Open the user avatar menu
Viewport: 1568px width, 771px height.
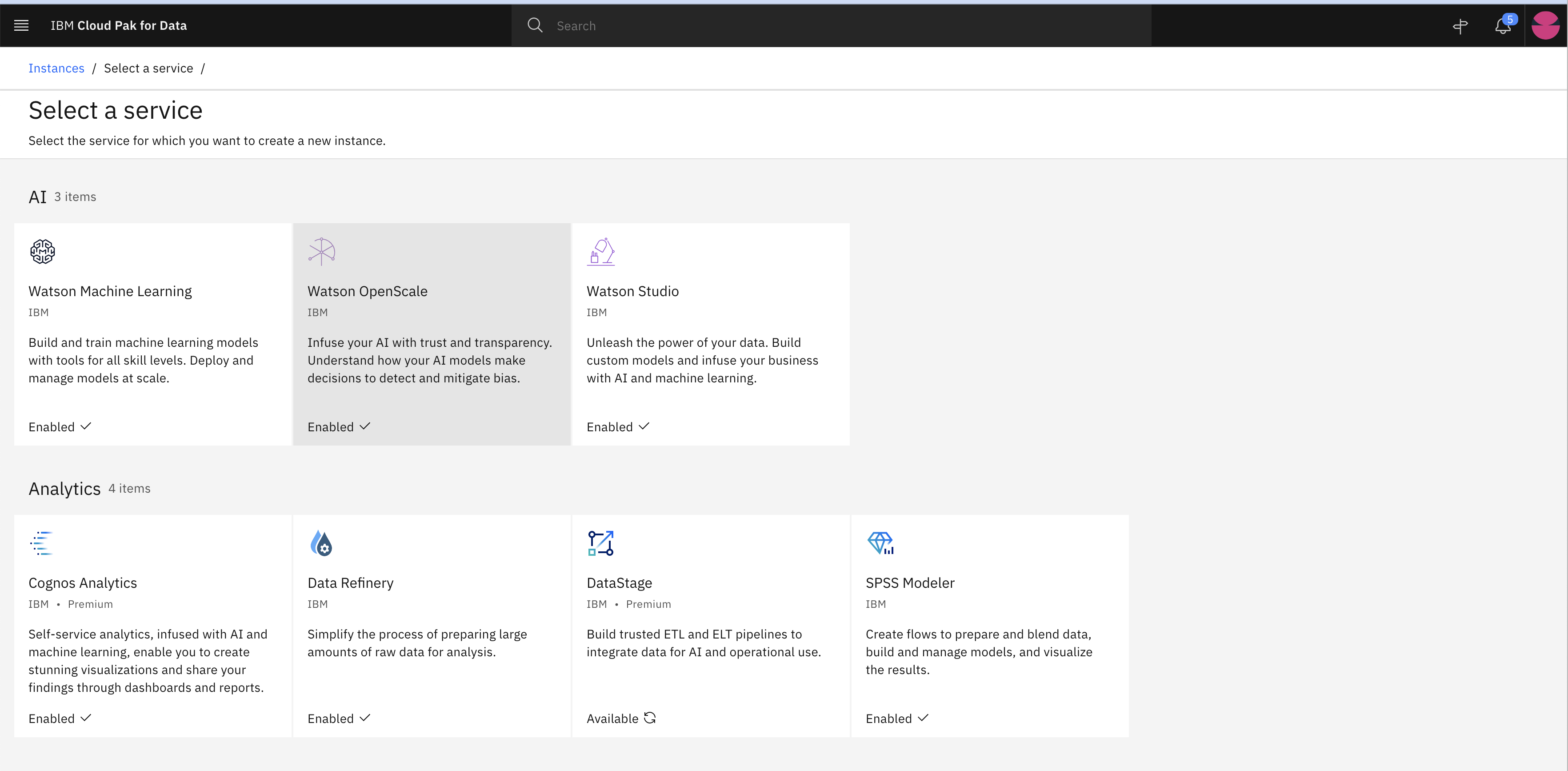coord(1545,26)
